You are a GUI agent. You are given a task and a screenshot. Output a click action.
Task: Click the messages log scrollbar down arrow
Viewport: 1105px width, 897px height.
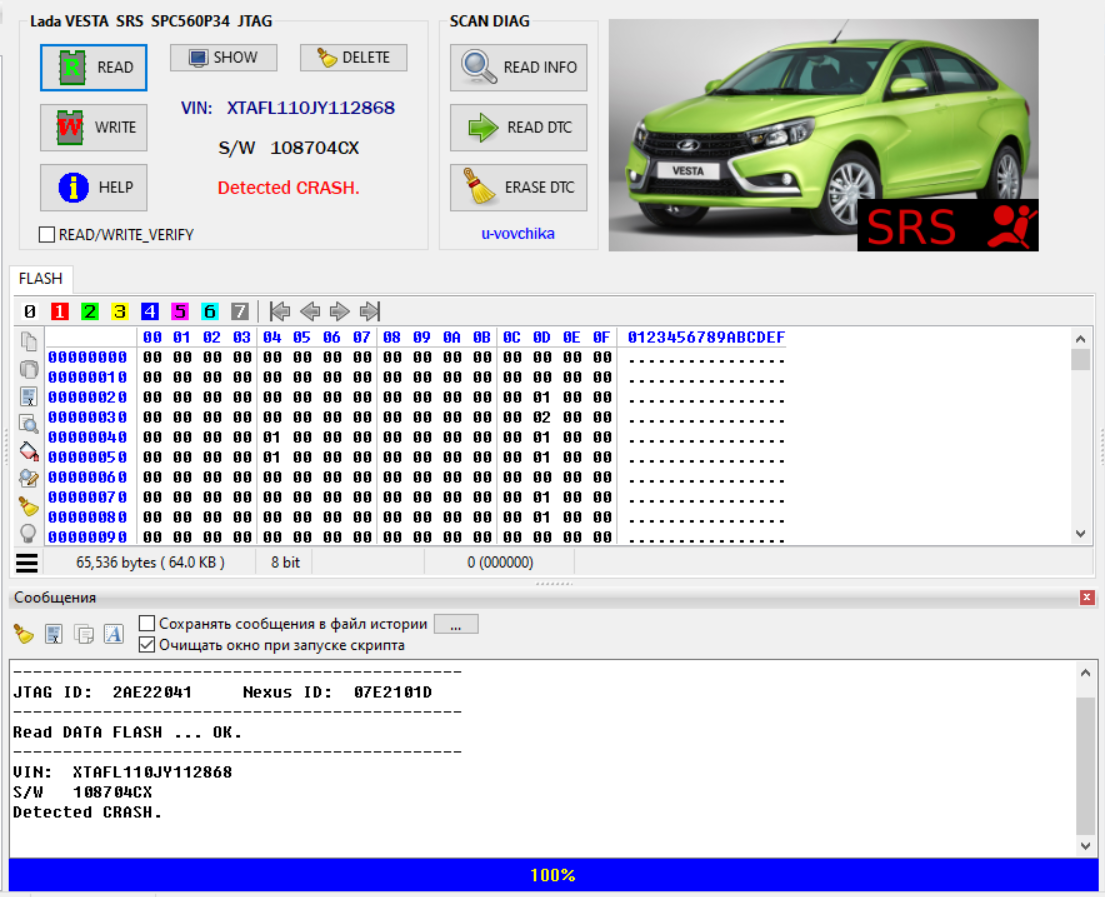tap(1086, 845)
